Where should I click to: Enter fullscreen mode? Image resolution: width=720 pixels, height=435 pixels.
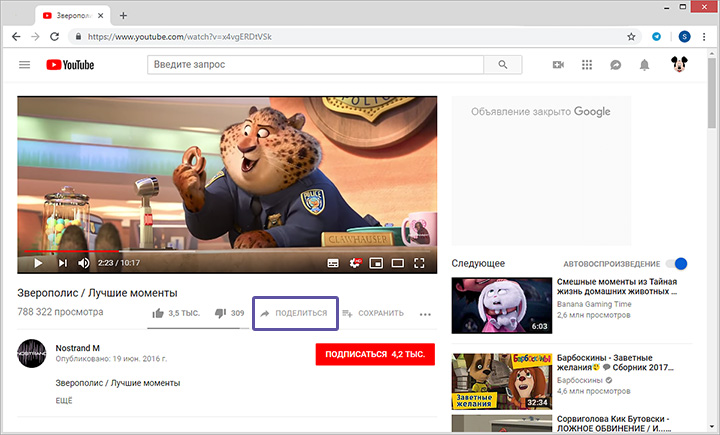click(419, 263)
